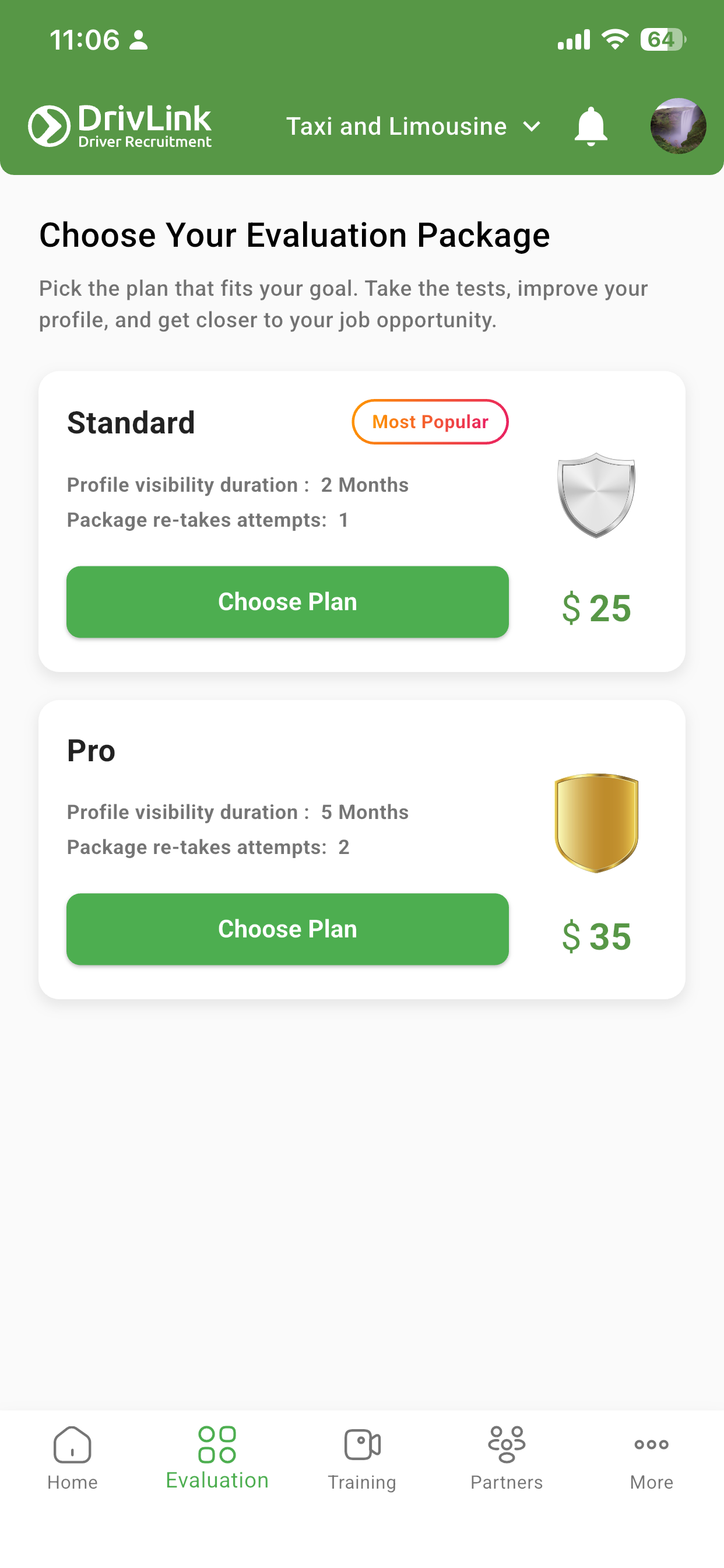
Task: Go to the Home tab
Action: [x=72, y=1458]
